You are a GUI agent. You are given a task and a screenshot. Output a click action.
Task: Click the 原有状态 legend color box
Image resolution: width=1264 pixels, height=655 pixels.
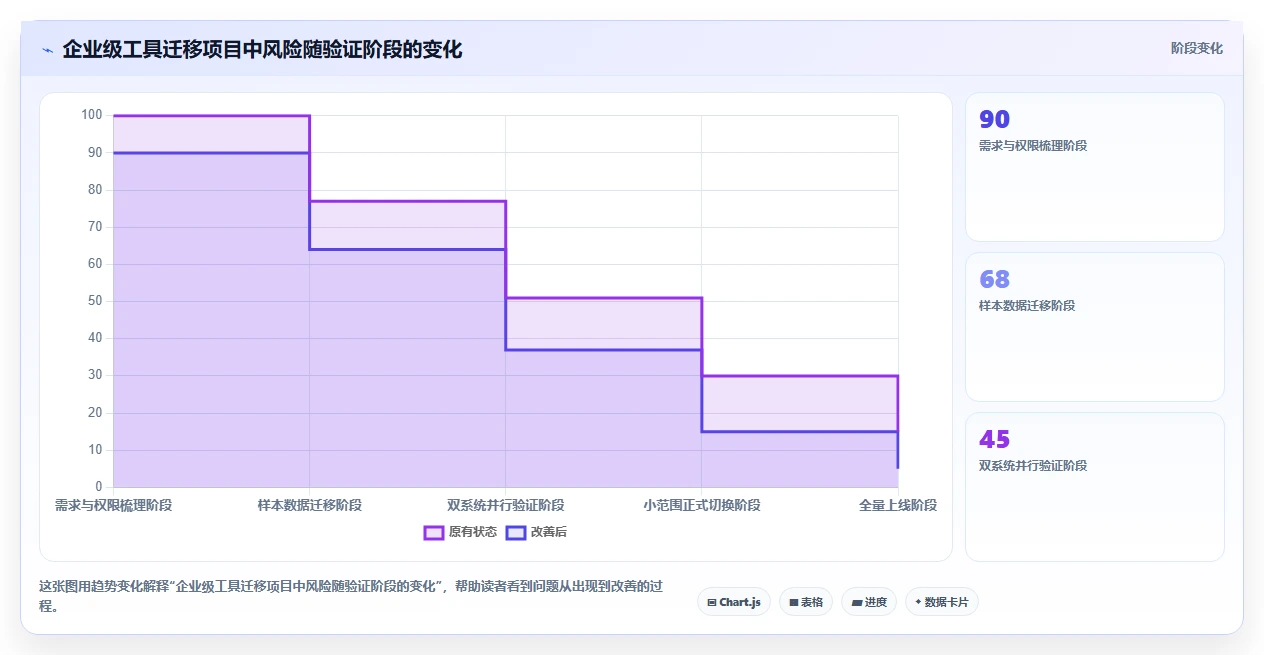(x=433, y=532)
